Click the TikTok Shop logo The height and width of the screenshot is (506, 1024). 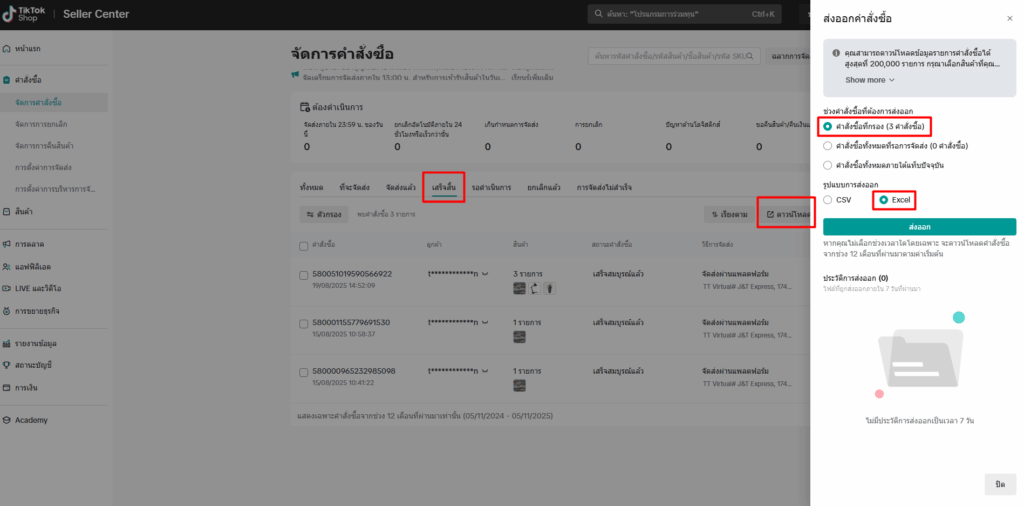click(27, 14)
